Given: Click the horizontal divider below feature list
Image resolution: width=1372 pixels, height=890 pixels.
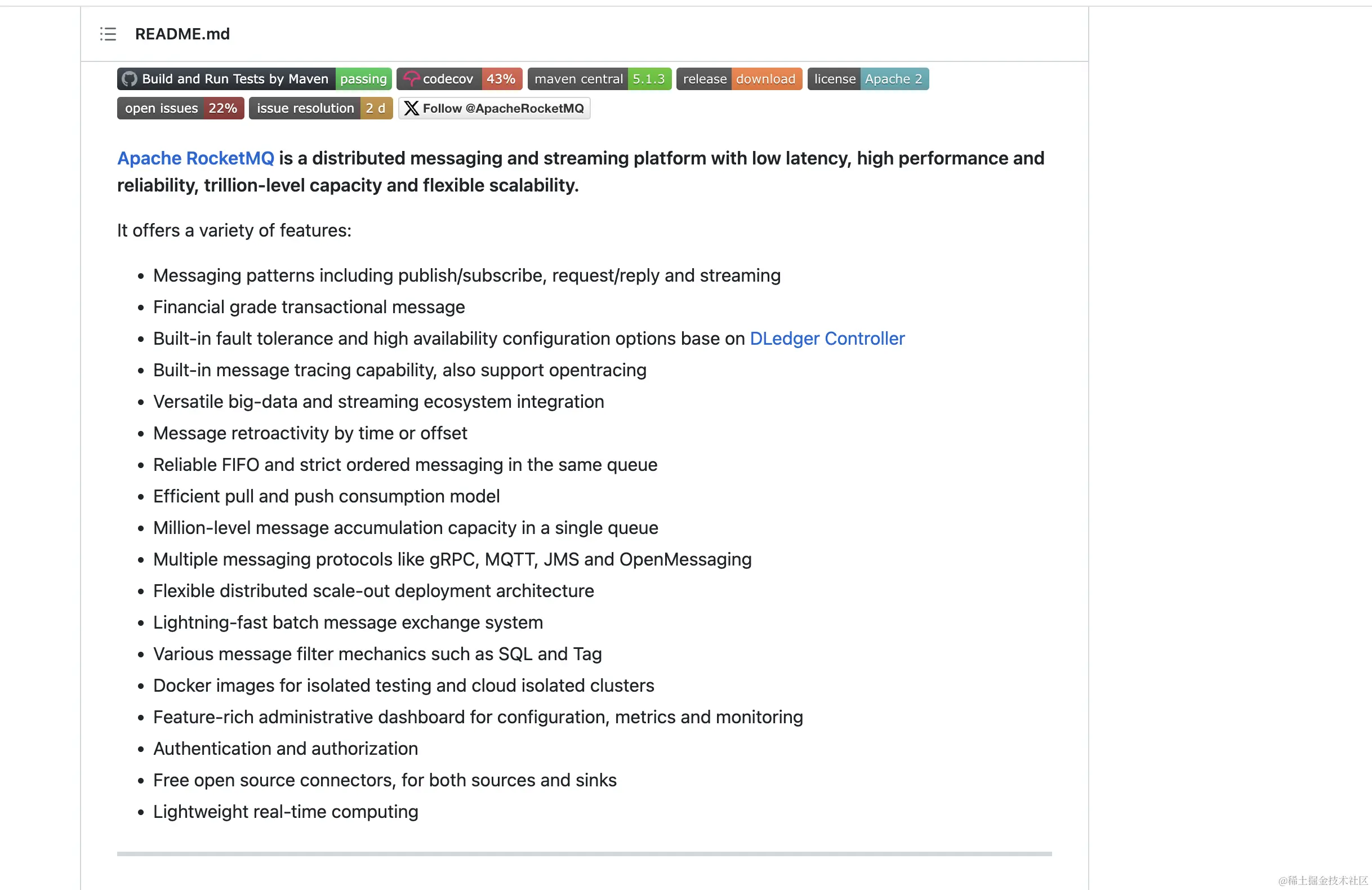Looking at the screenshot, I should [583, 854].
